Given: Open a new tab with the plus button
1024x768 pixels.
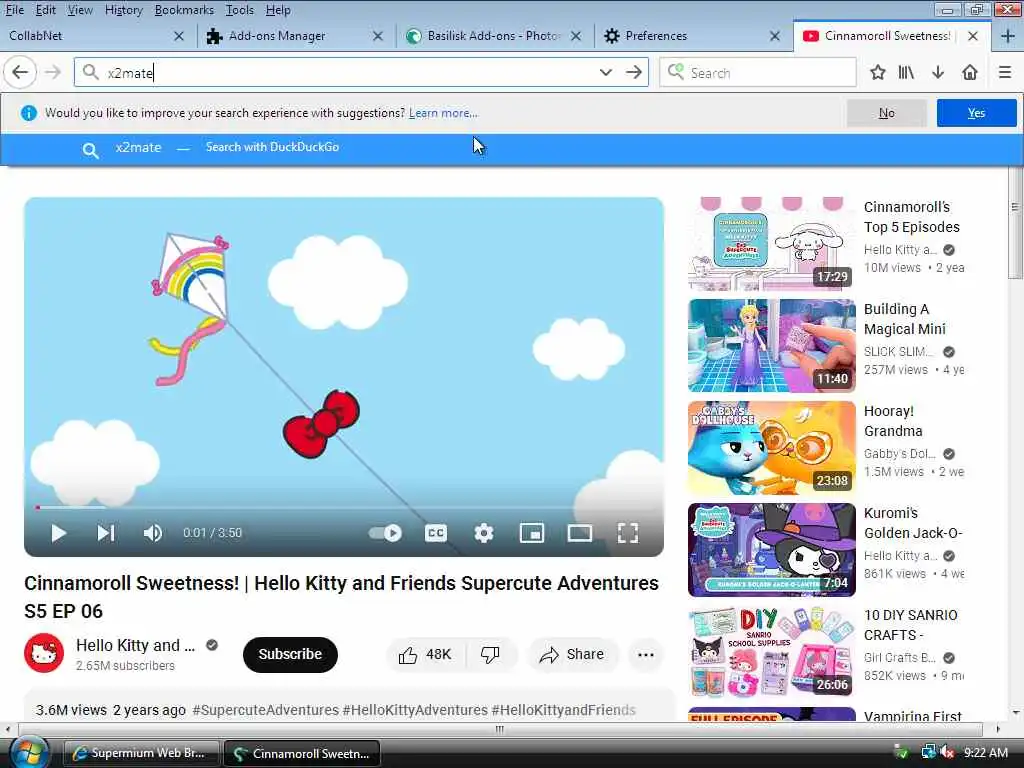Looking at the screenshot, I should (1008, 36).
